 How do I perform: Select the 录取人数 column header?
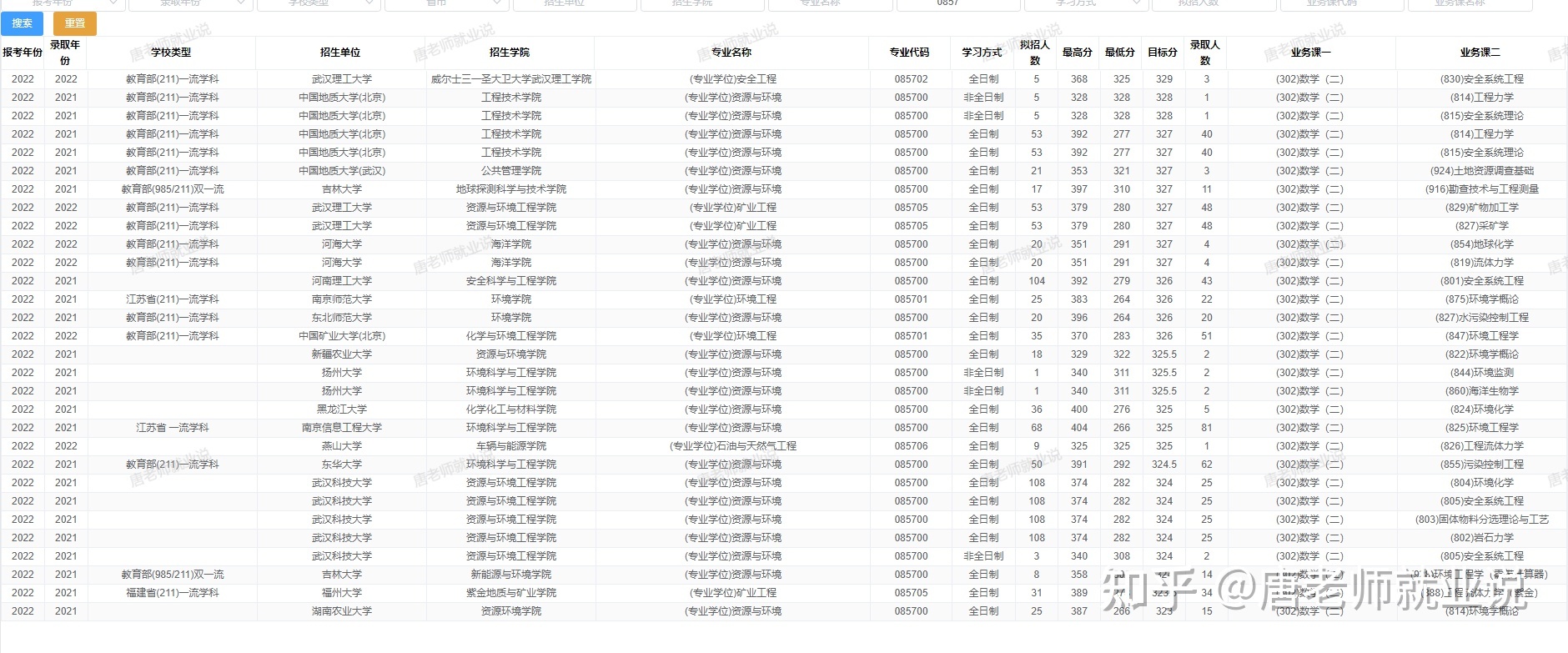[x=1205, y=52]
